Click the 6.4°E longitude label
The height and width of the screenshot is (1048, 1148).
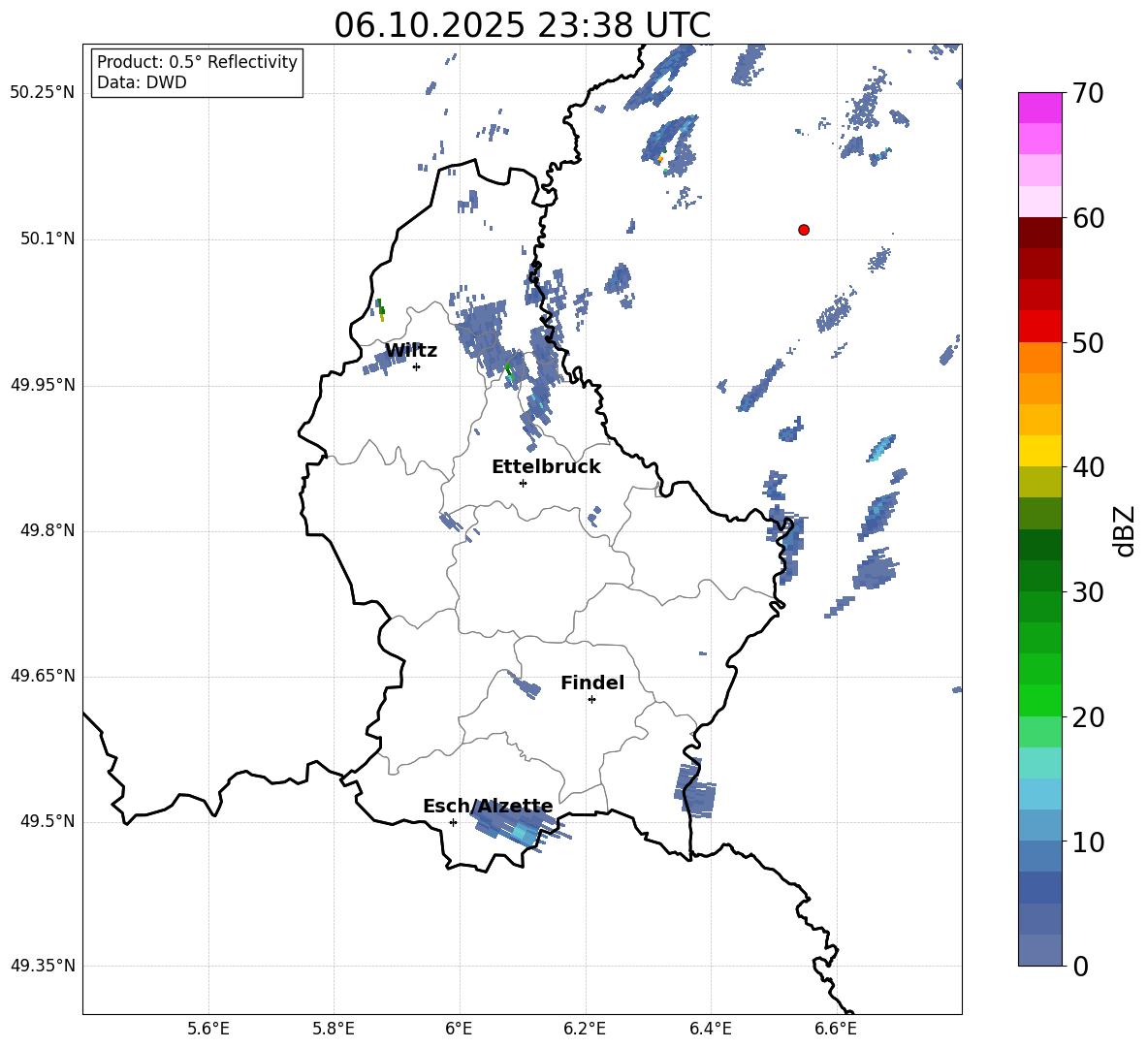[x=710, y=1029]
